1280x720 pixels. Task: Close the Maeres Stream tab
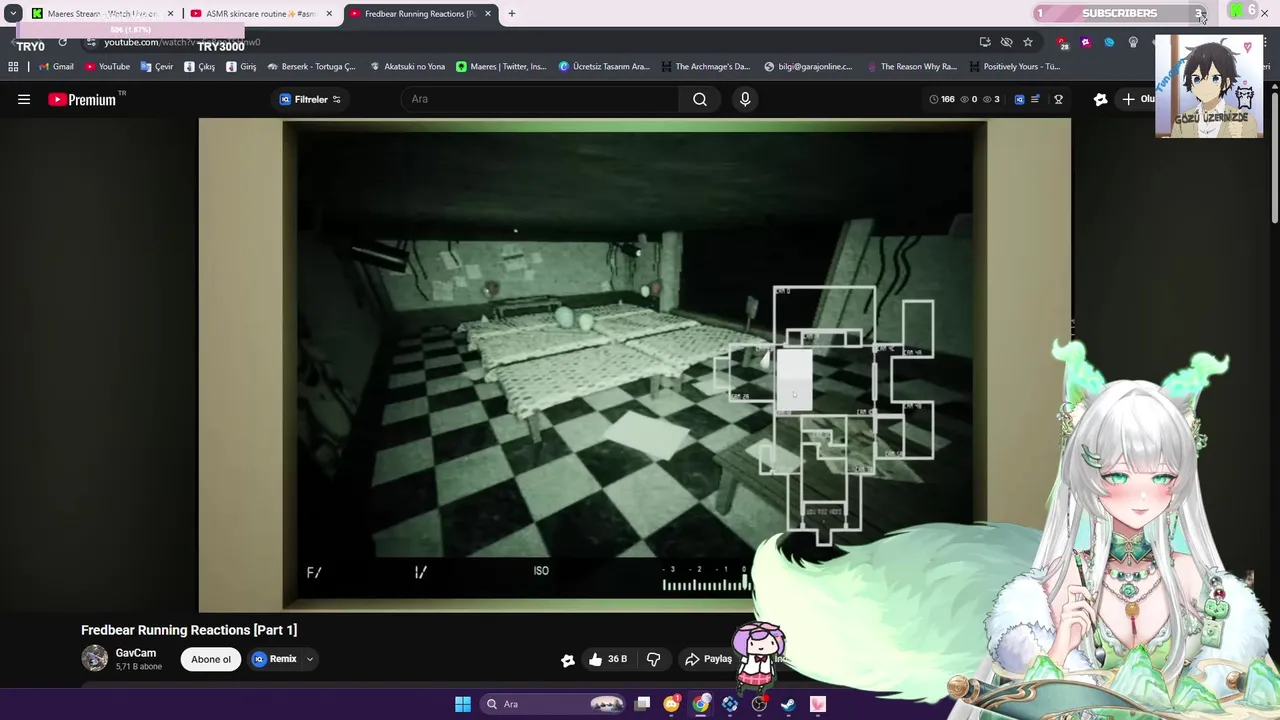[170, 14]
